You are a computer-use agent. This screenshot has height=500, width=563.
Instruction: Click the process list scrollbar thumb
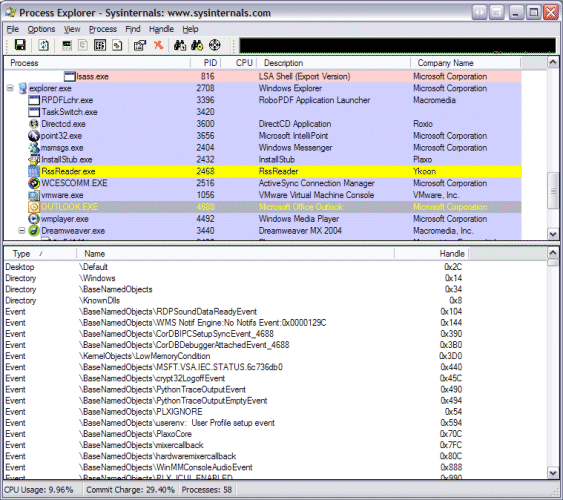(553, 191)
